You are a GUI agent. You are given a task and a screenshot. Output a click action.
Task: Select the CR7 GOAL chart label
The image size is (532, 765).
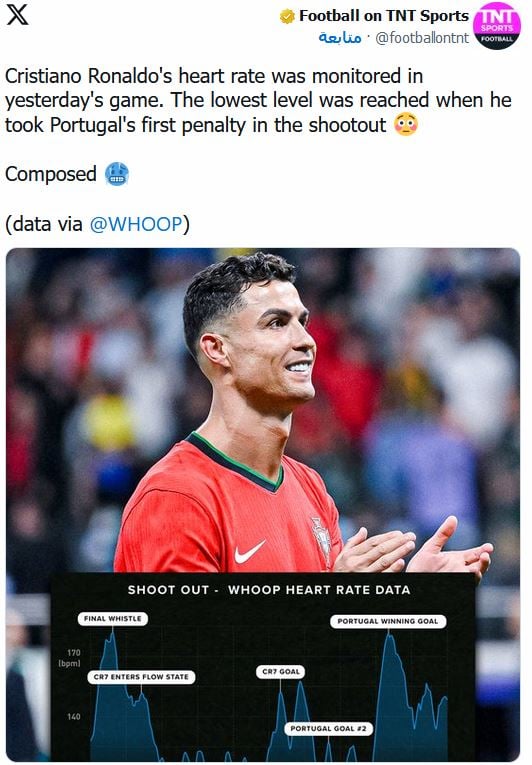281,672
